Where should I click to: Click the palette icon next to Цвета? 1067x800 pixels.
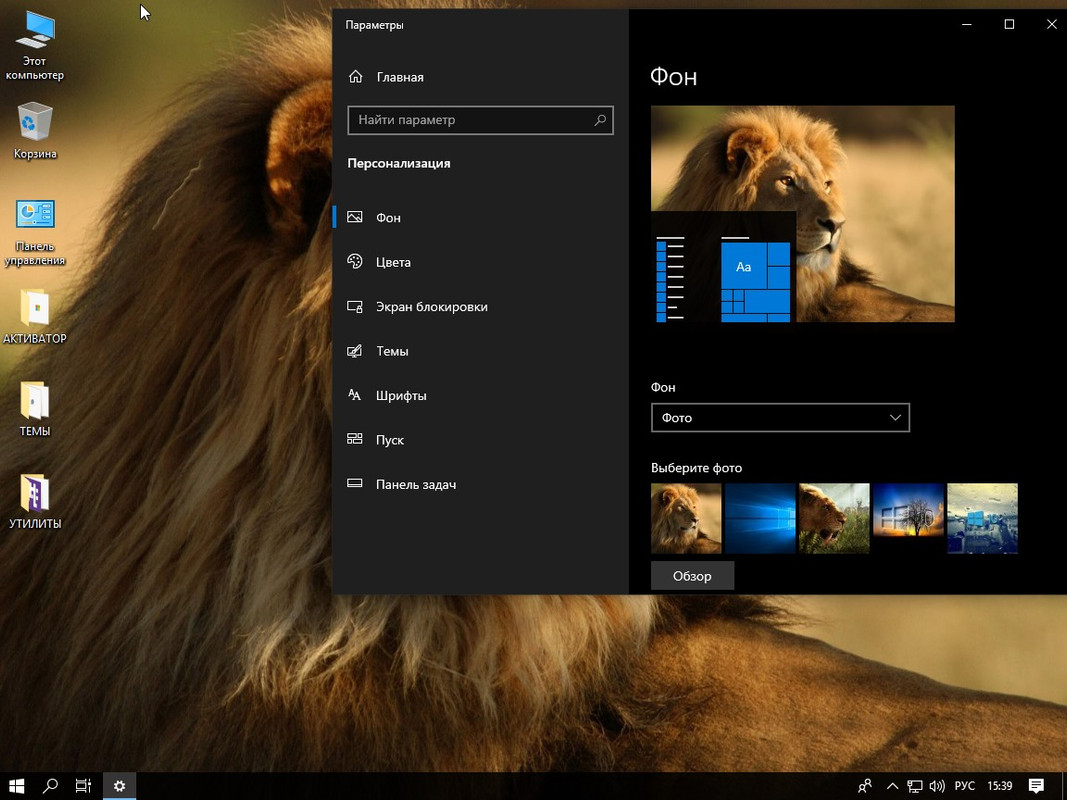pyautogui.click(x=355, y=261)
